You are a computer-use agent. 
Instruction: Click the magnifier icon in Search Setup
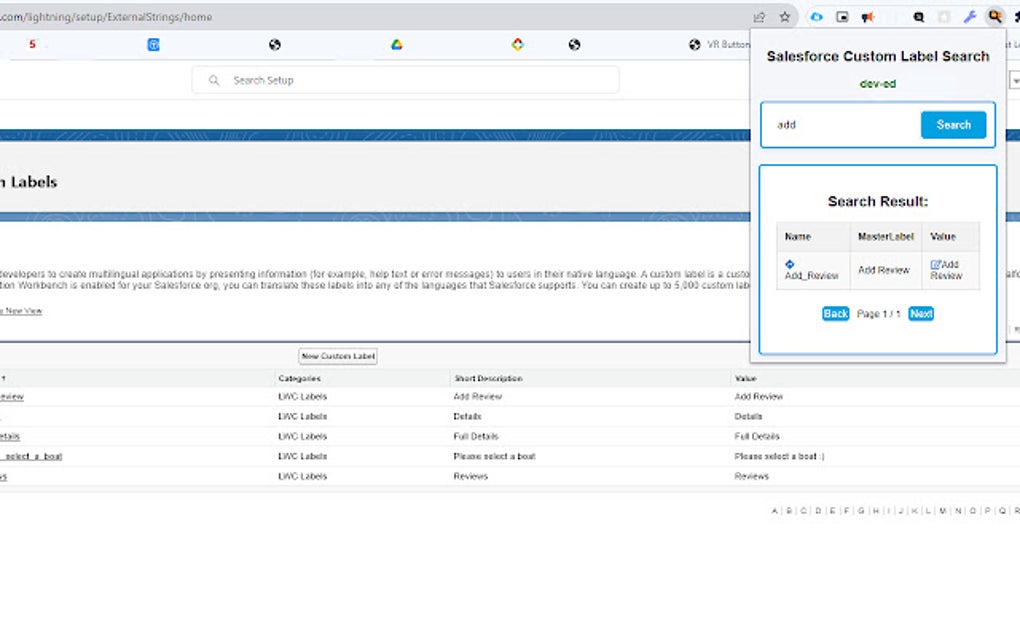pyautogui.click(x=213, y=80)
